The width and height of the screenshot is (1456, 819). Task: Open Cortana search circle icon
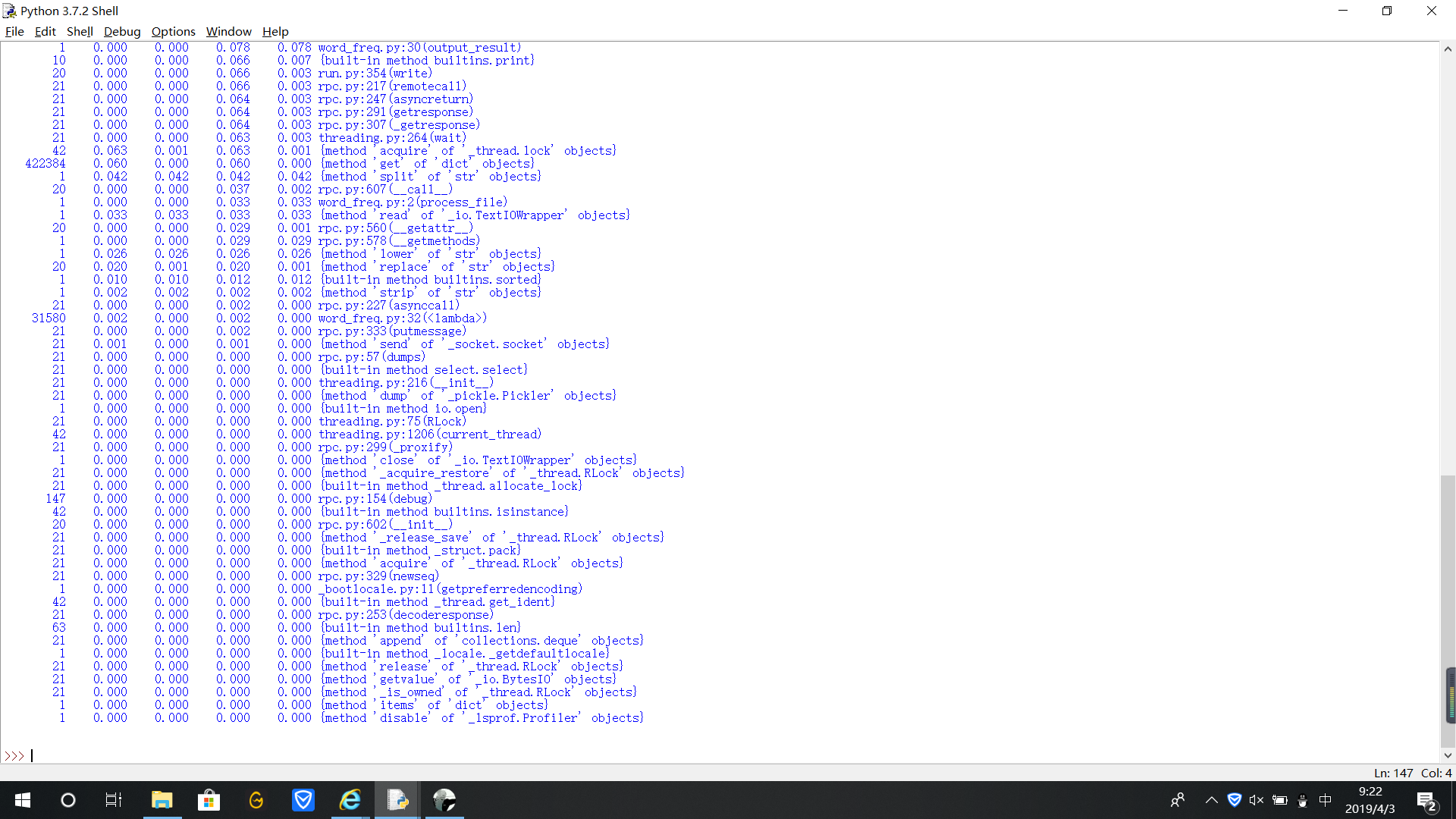68,800
